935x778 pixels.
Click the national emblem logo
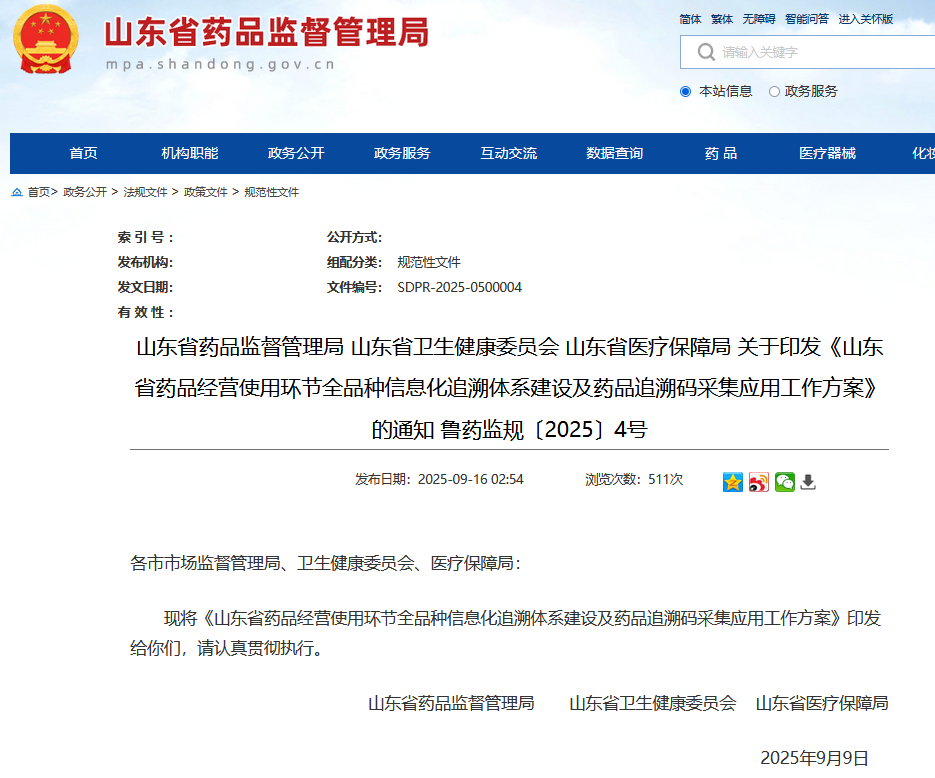coord(46,40)
